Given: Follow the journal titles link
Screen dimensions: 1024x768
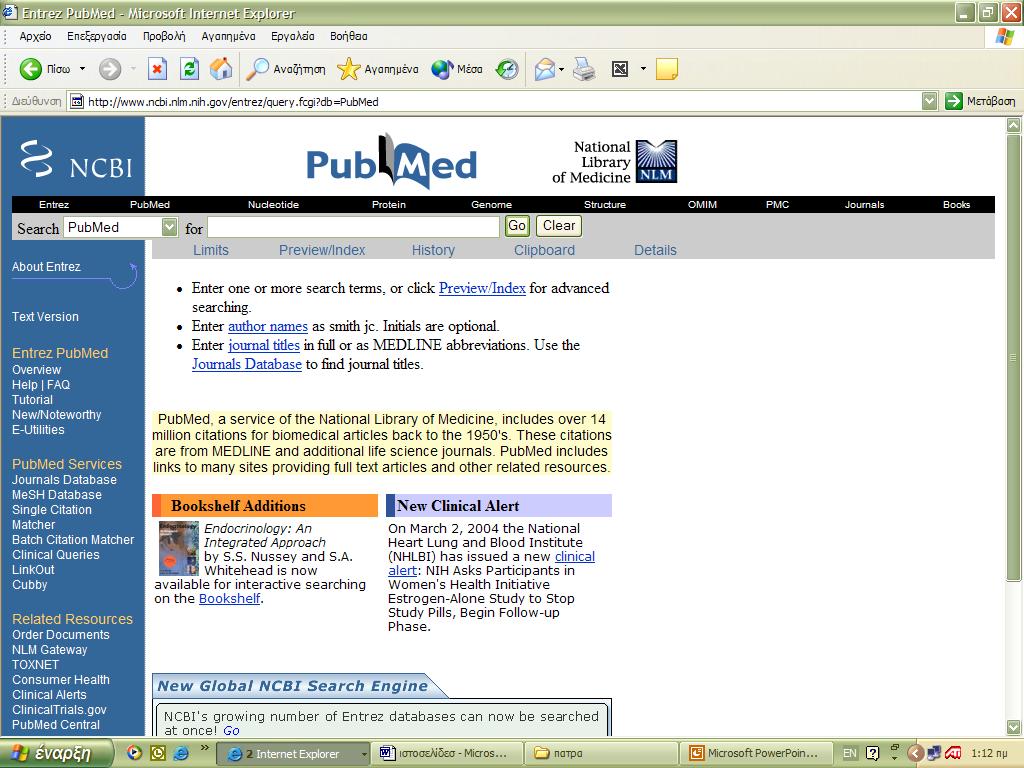Looking at the screenshot, I should pos(264,345).
